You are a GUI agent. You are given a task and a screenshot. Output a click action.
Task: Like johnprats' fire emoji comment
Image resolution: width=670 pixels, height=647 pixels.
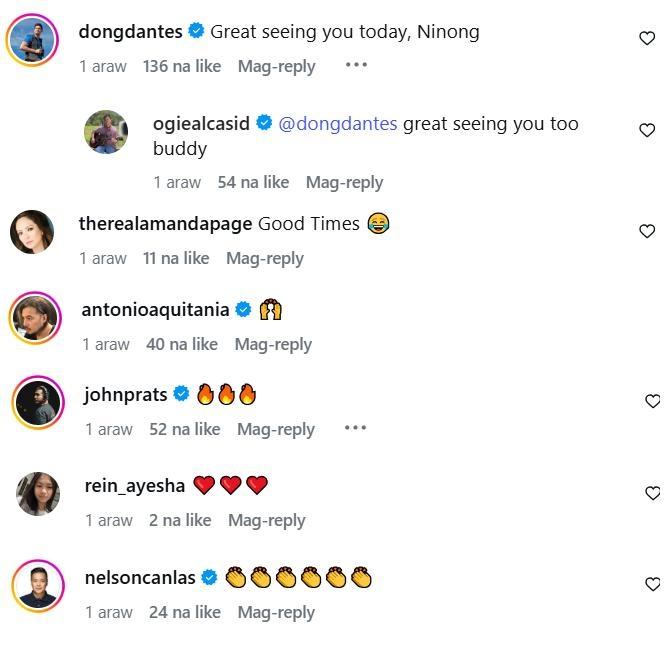652,401
